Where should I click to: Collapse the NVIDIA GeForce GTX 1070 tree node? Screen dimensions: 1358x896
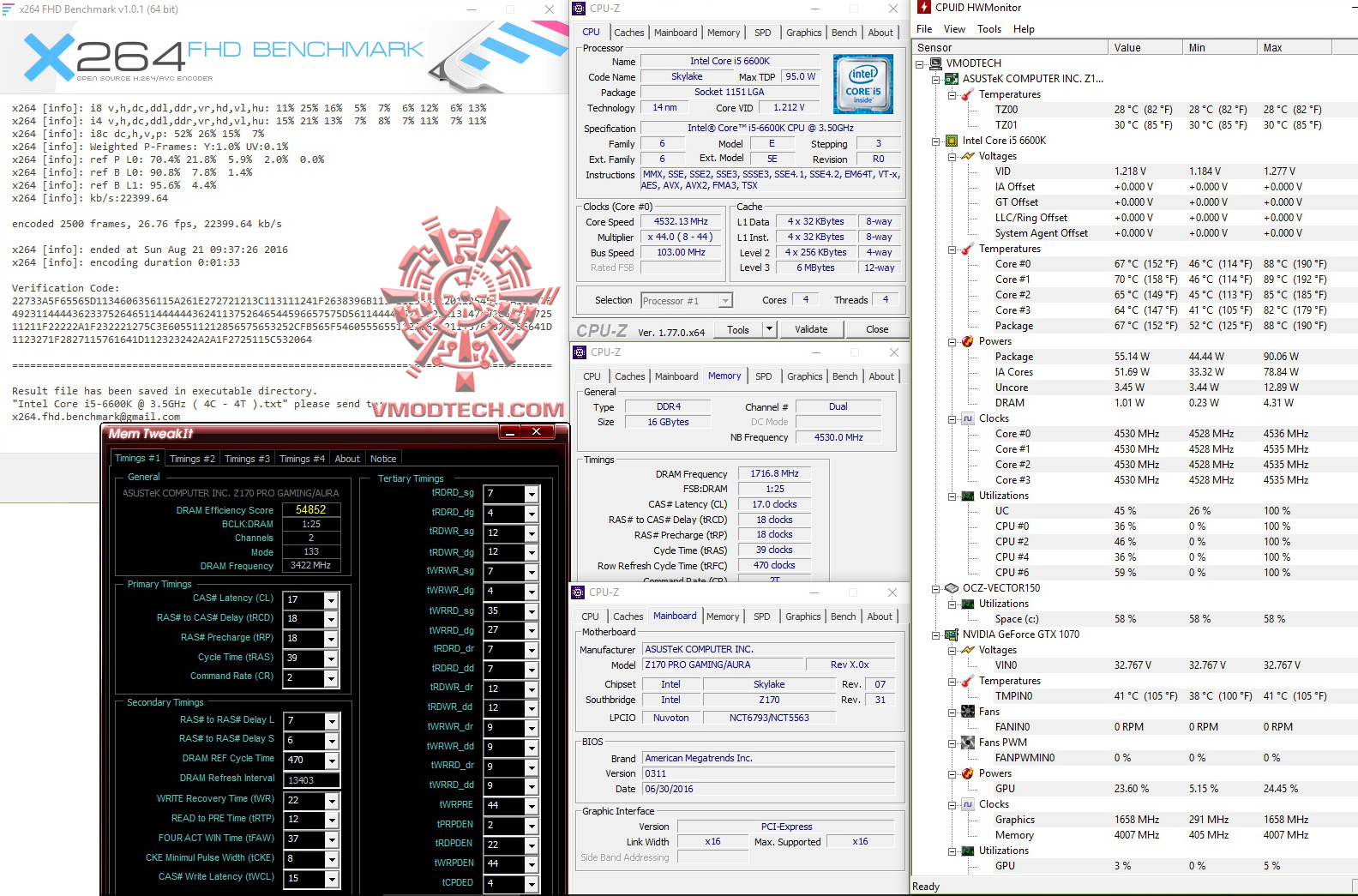pos(936,634)
